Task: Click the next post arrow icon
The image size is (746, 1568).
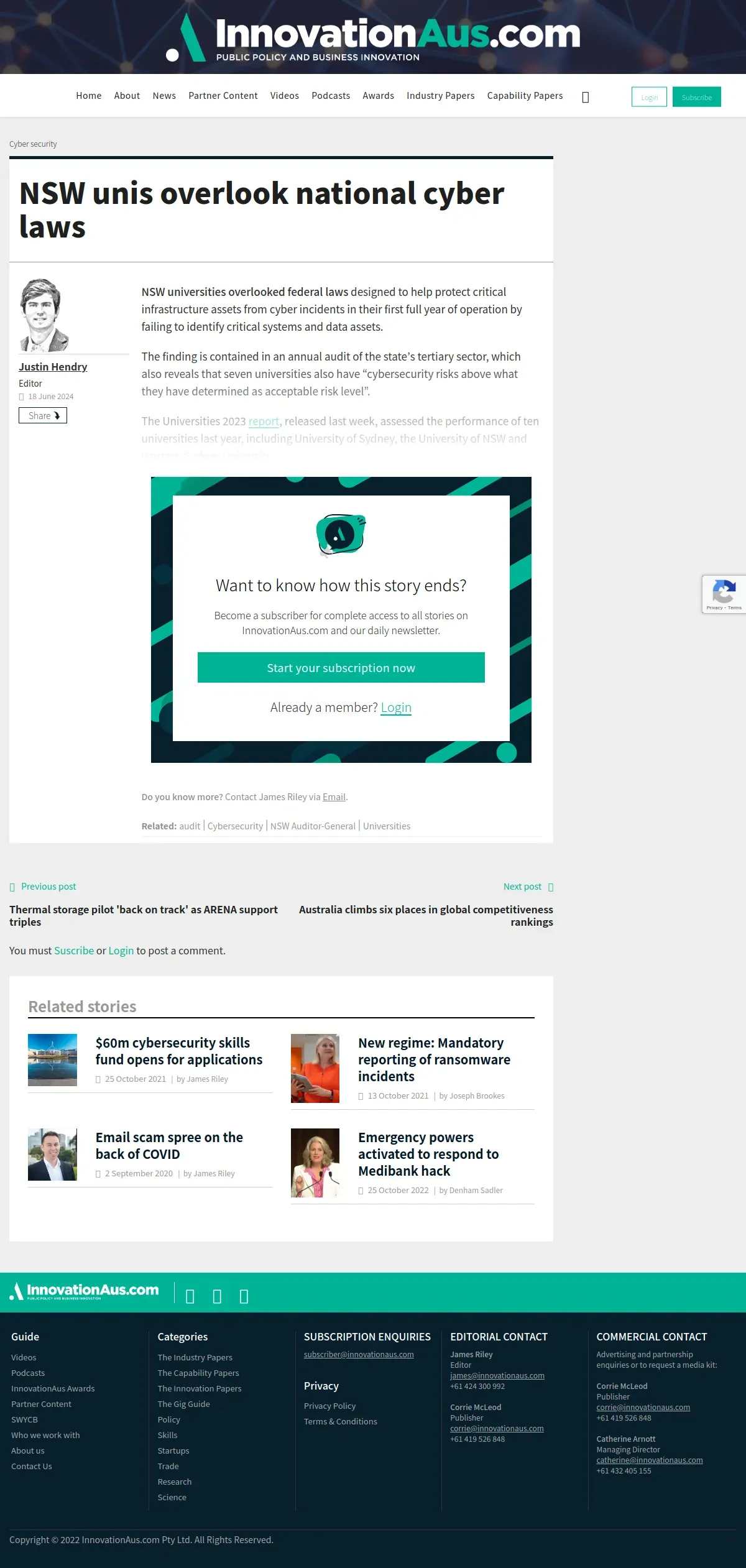Action: (x=550, y=887)
